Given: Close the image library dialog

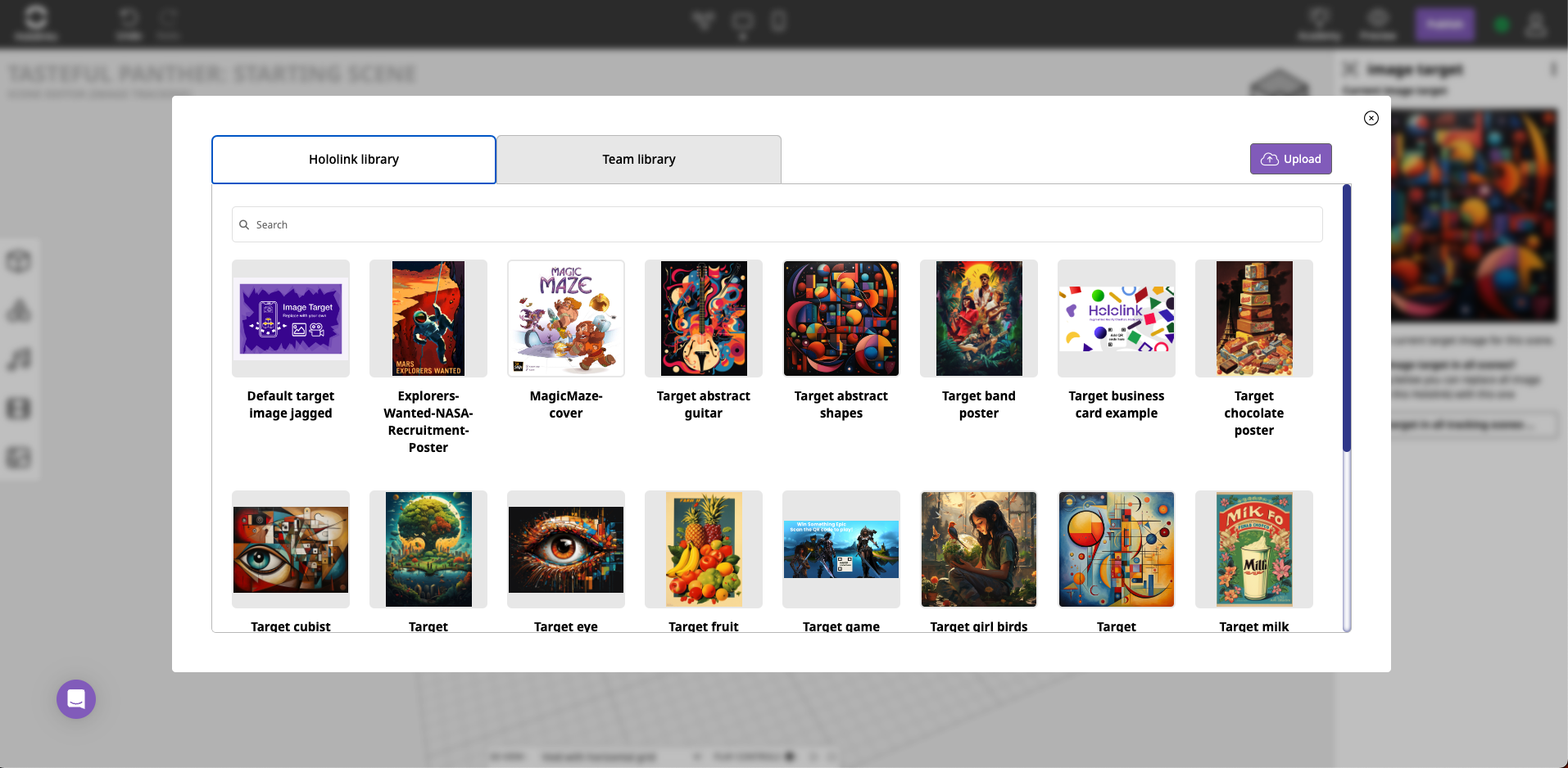Looking at the screenshot, I should (x=1371, y=119).
